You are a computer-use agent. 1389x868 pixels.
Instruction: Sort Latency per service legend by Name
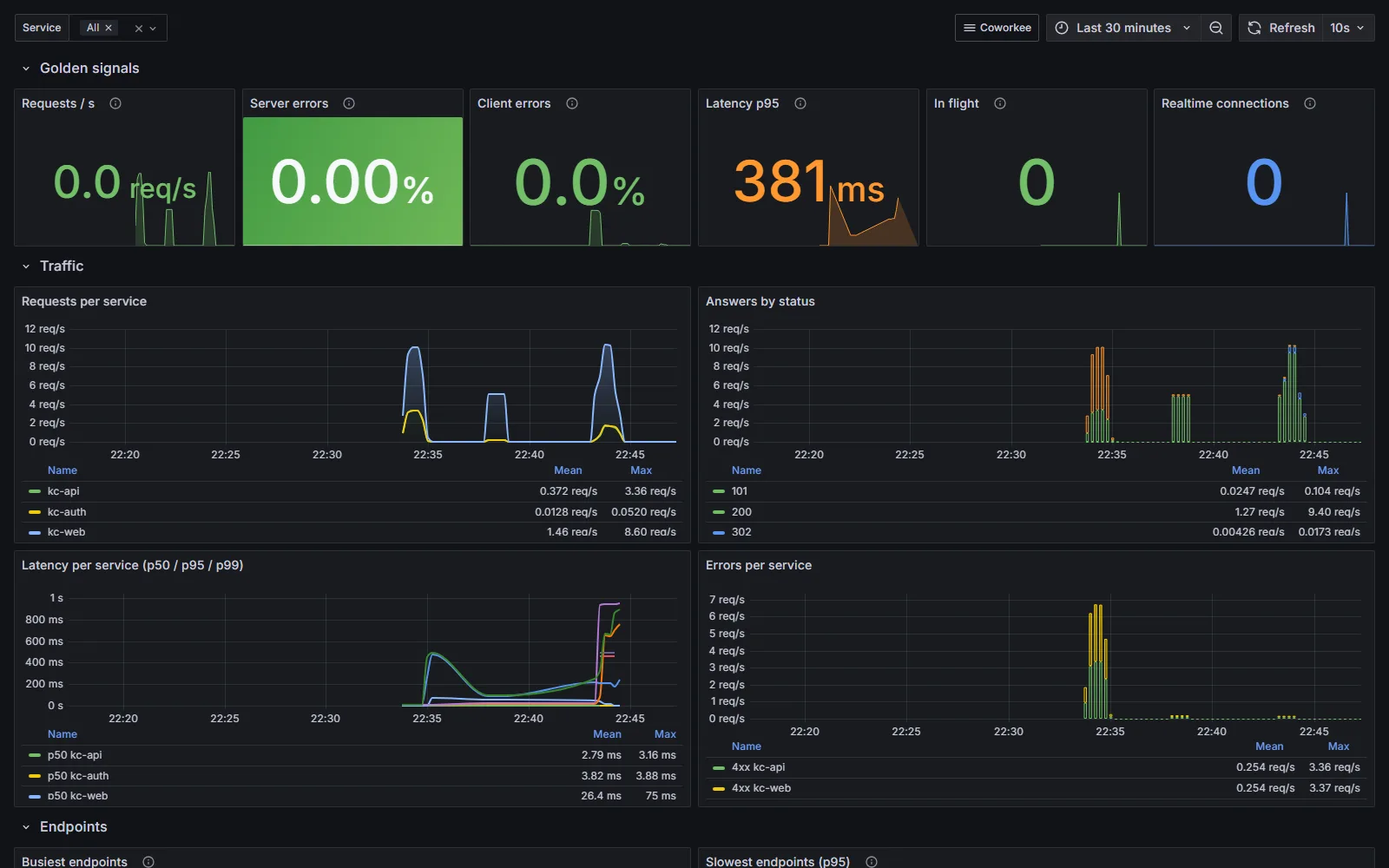[x=63, y=734]
